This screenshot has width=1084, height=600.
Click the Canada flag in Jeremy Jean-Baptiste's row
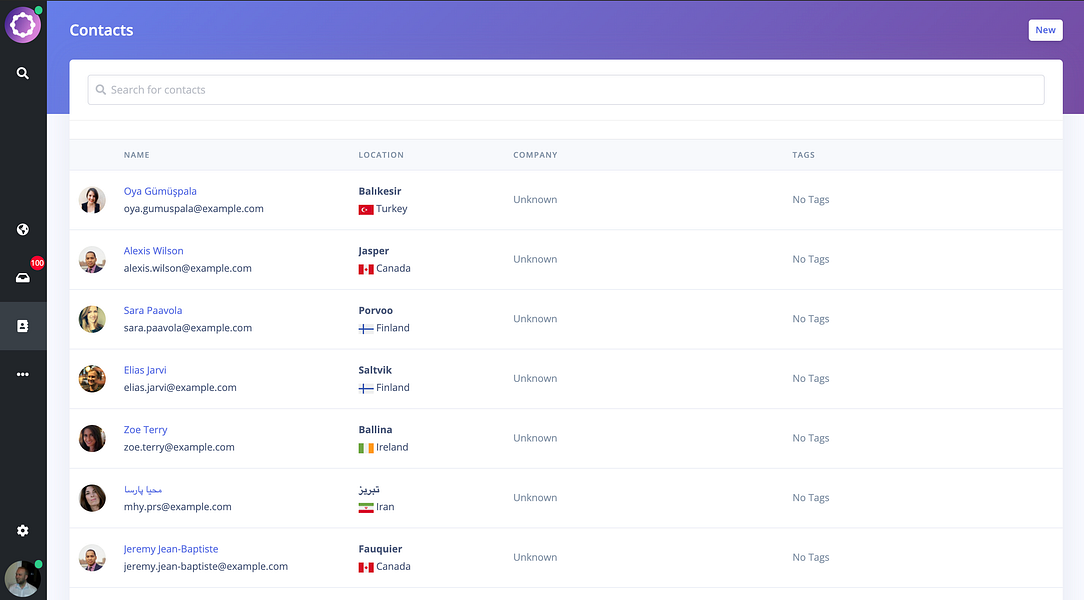[366, 567]
